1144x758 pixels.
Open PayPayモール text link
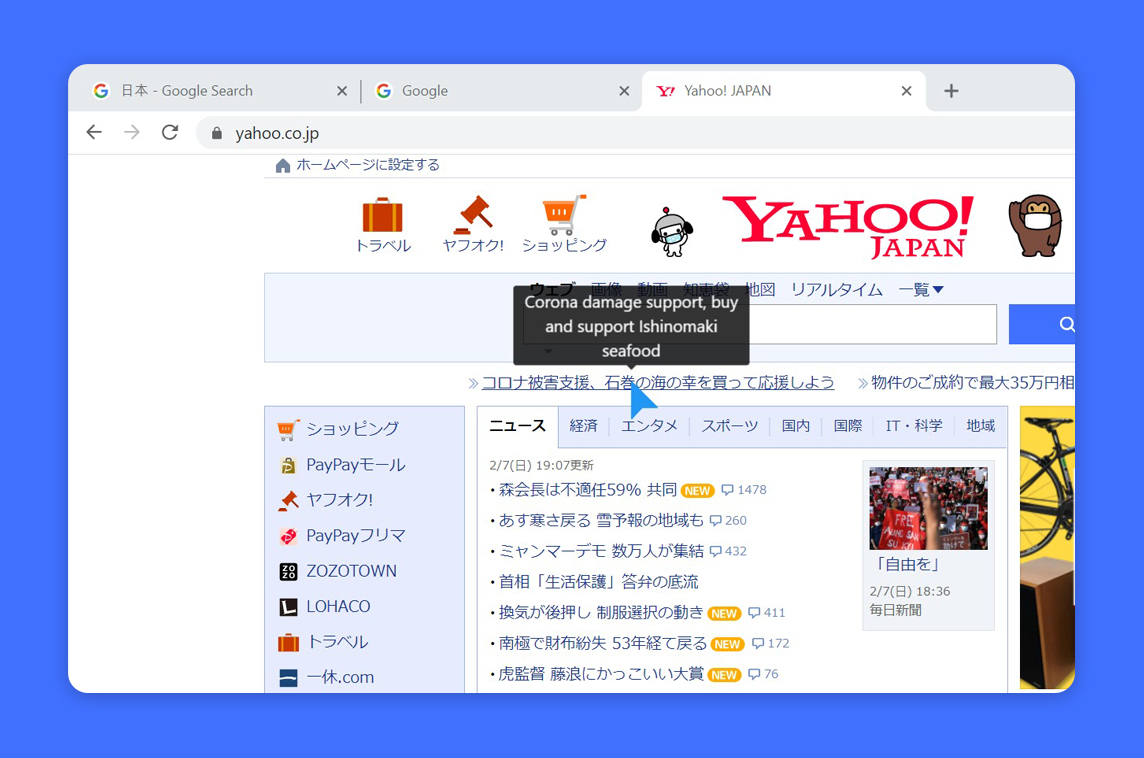pos(355,465)
